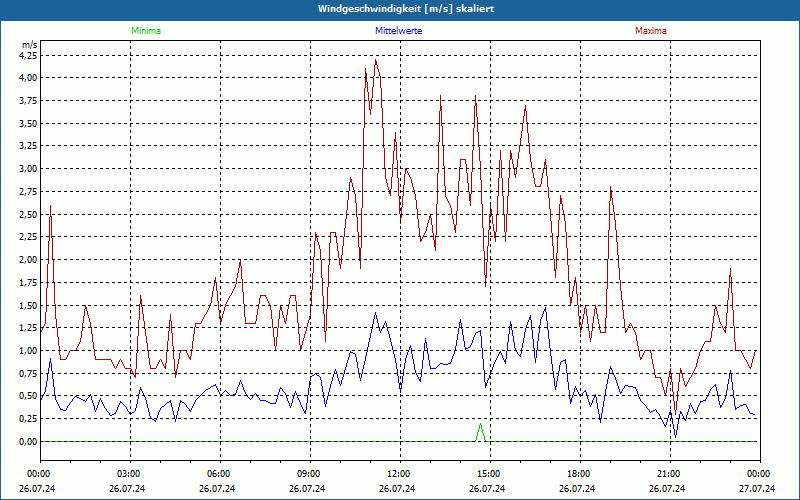Click the 1,25 y-axis value

[28, 328]
